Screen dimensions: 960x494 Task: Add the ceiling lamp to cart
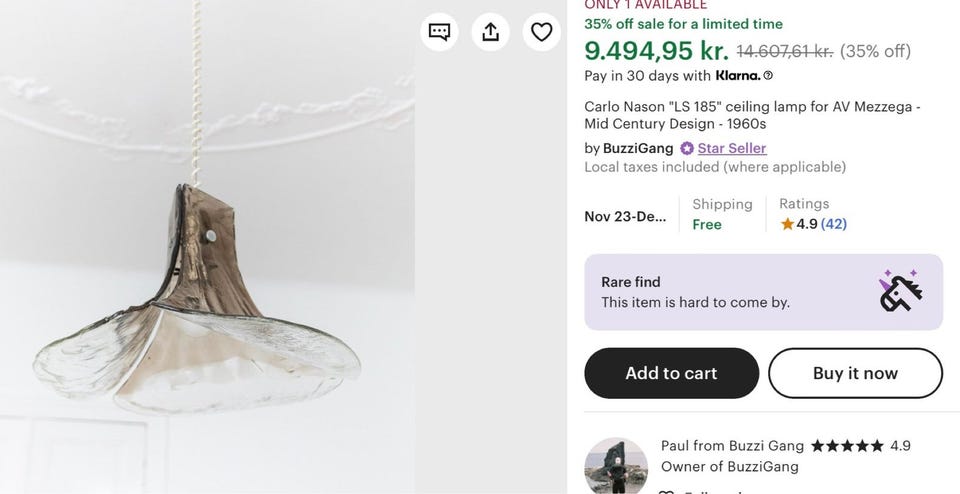671,373
